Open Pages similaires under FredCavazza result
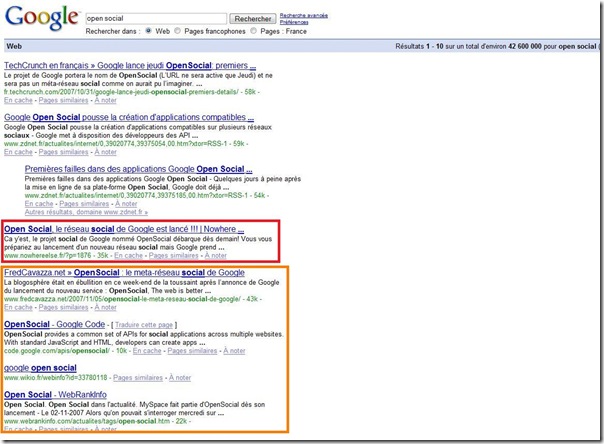 [x=63, y=307]
